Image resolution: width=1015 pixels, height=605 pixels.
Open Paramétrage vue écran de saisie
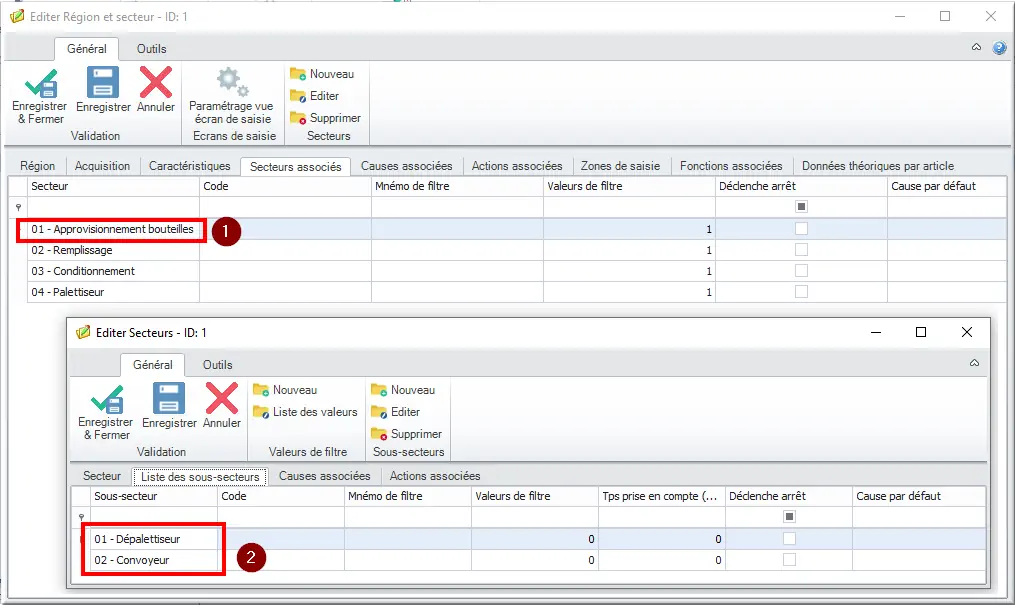tap(231, 95)
